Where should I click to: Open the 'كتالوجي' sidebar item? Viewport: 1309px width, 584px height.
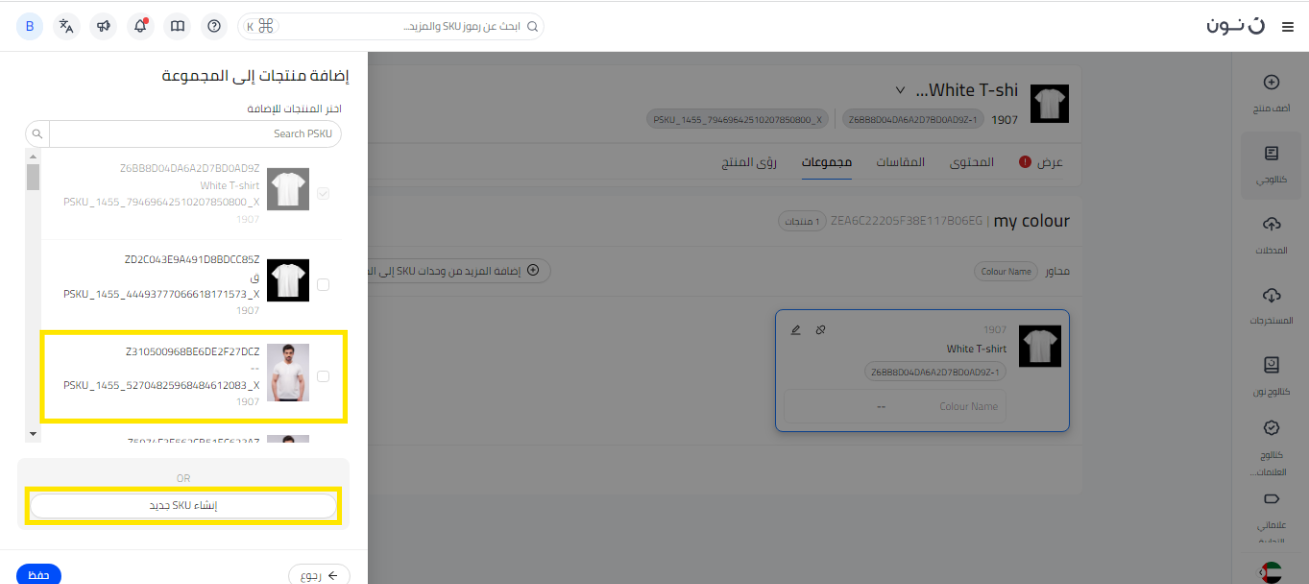click(1271, 164)
